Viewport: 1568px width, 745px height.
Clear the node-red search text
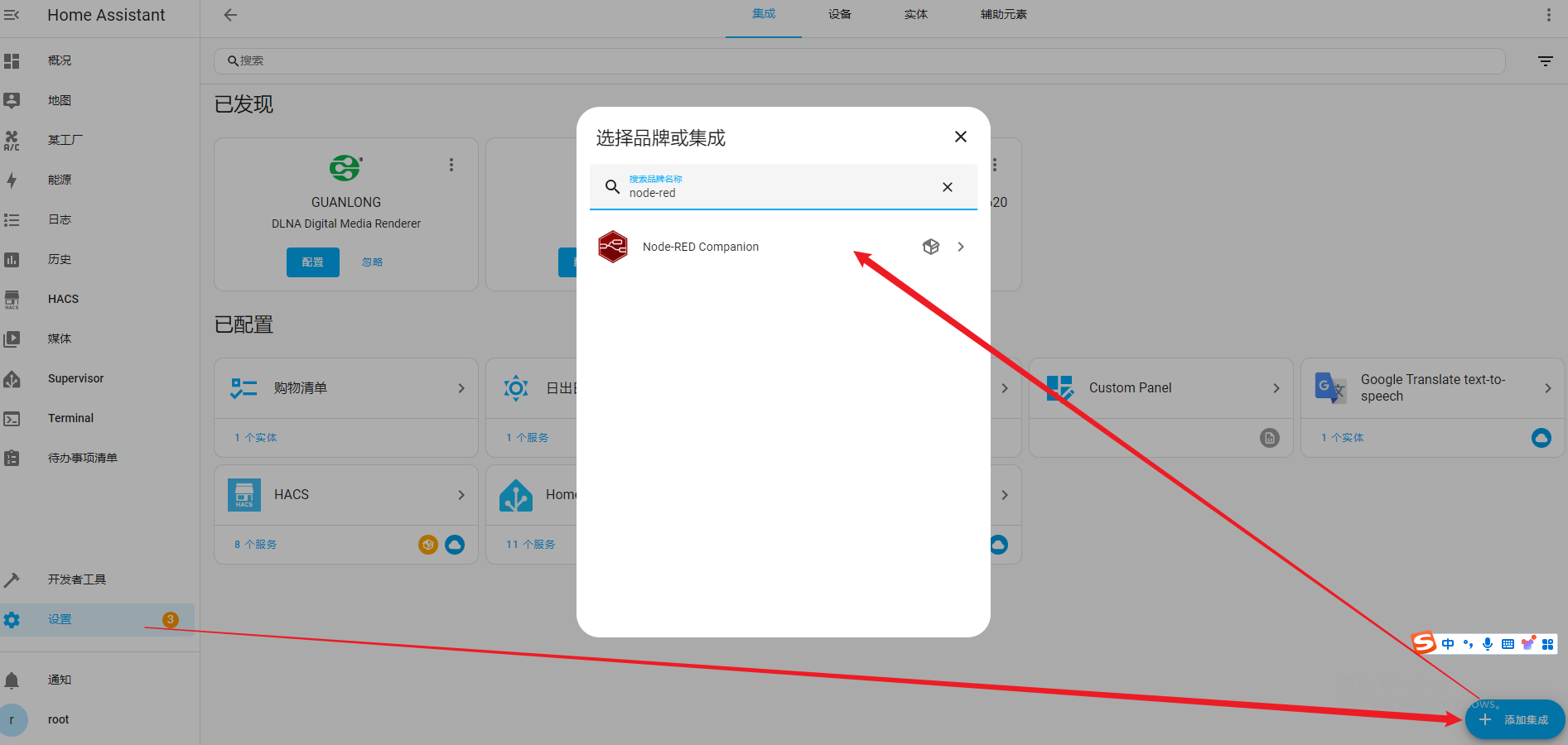tap(948, 187)
